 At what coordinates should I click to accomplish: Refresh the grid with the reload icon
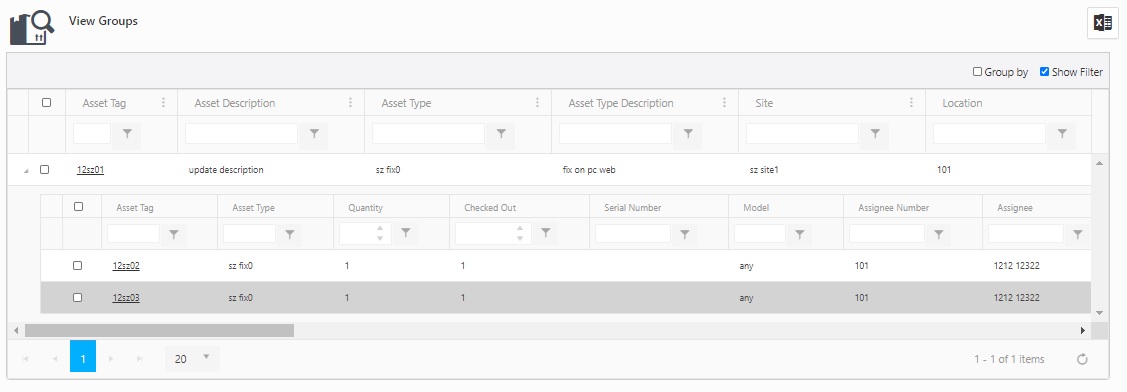1082,359
